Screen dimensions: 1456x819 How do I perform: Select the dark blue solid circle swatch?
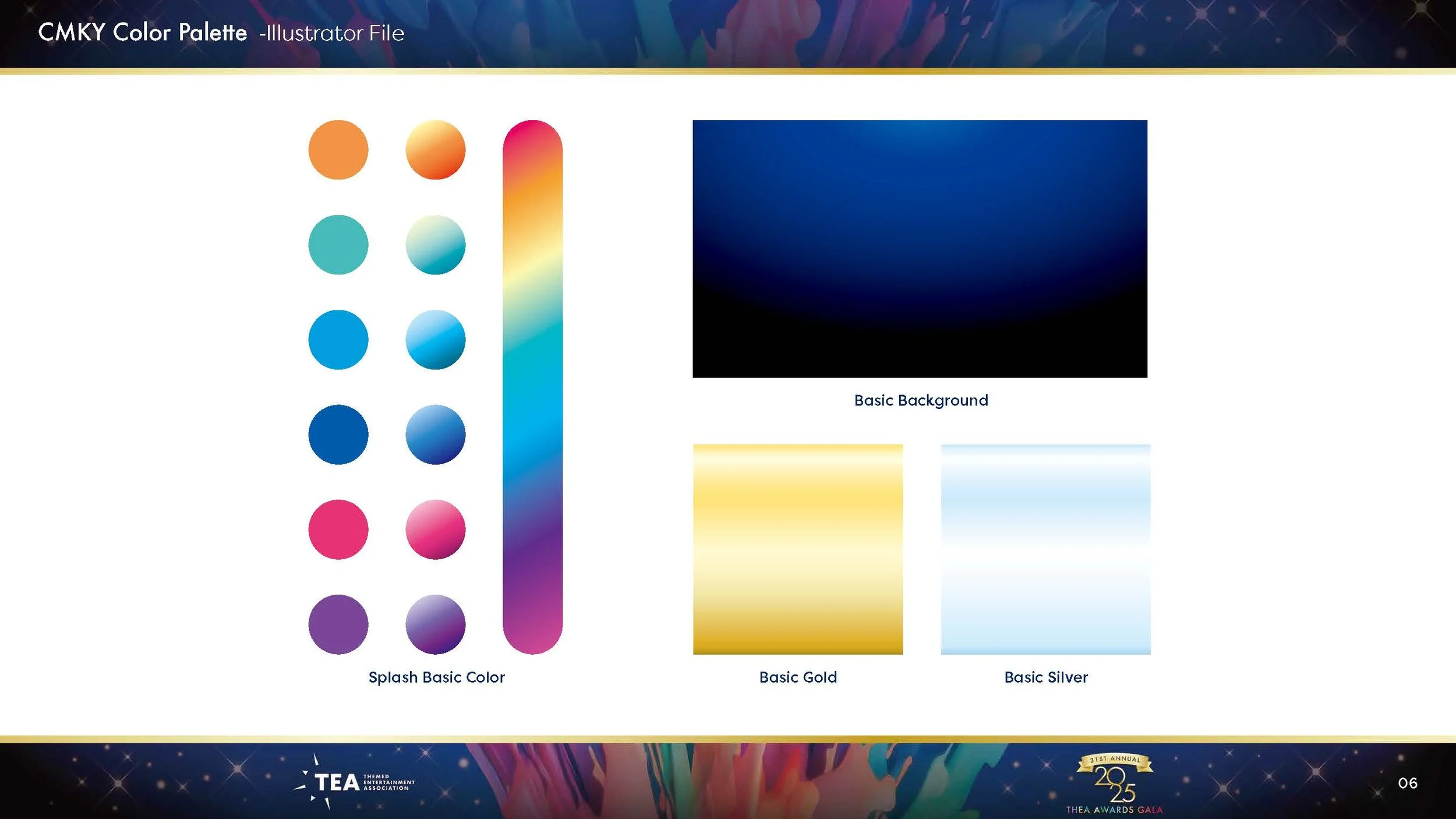click(338, 434)
